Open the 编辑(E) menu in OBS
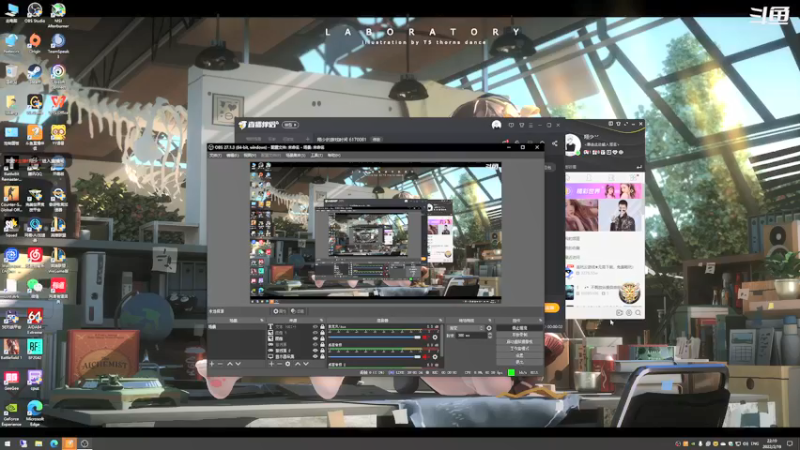800x450 pixels. (232, 155)
